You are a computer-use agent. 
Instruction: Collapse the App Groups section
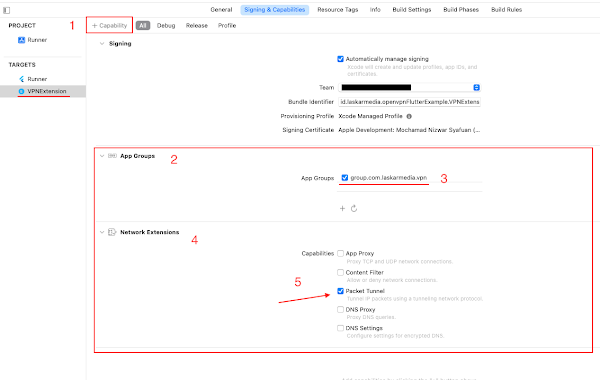coord(102,156)
